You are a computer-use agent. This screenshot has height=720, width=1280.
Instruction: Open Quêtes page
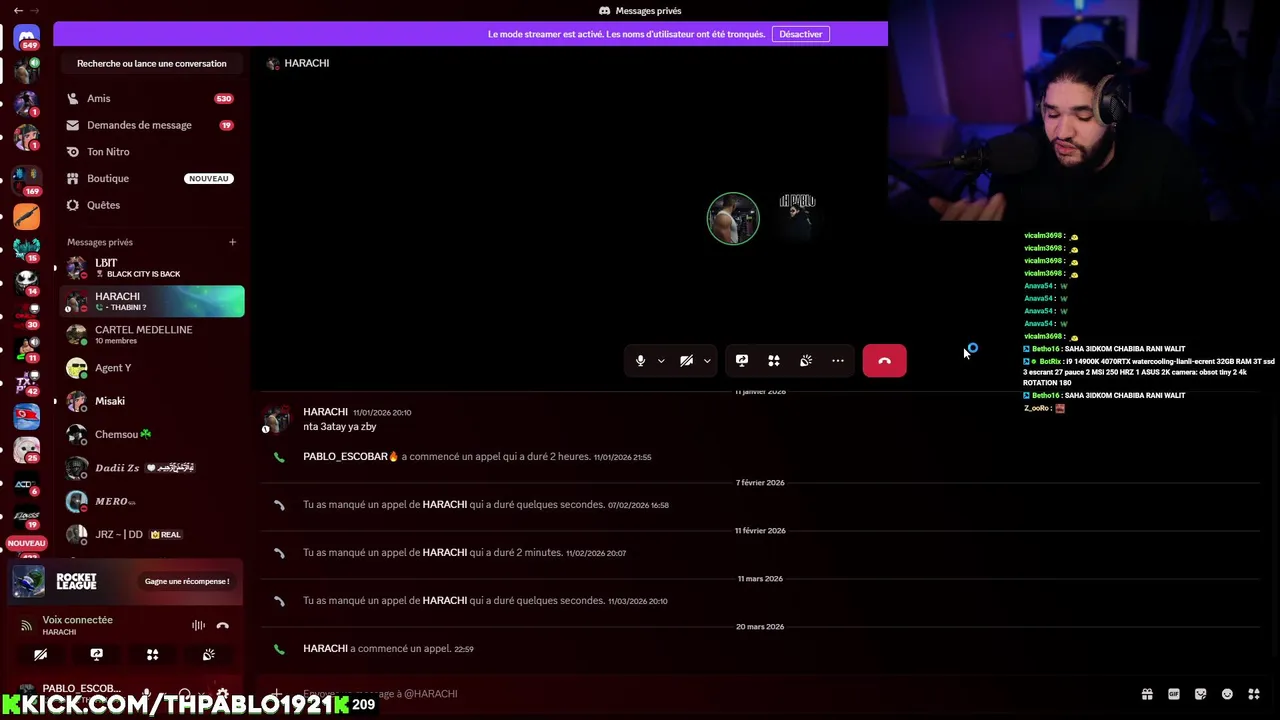(x=150, y=205)
